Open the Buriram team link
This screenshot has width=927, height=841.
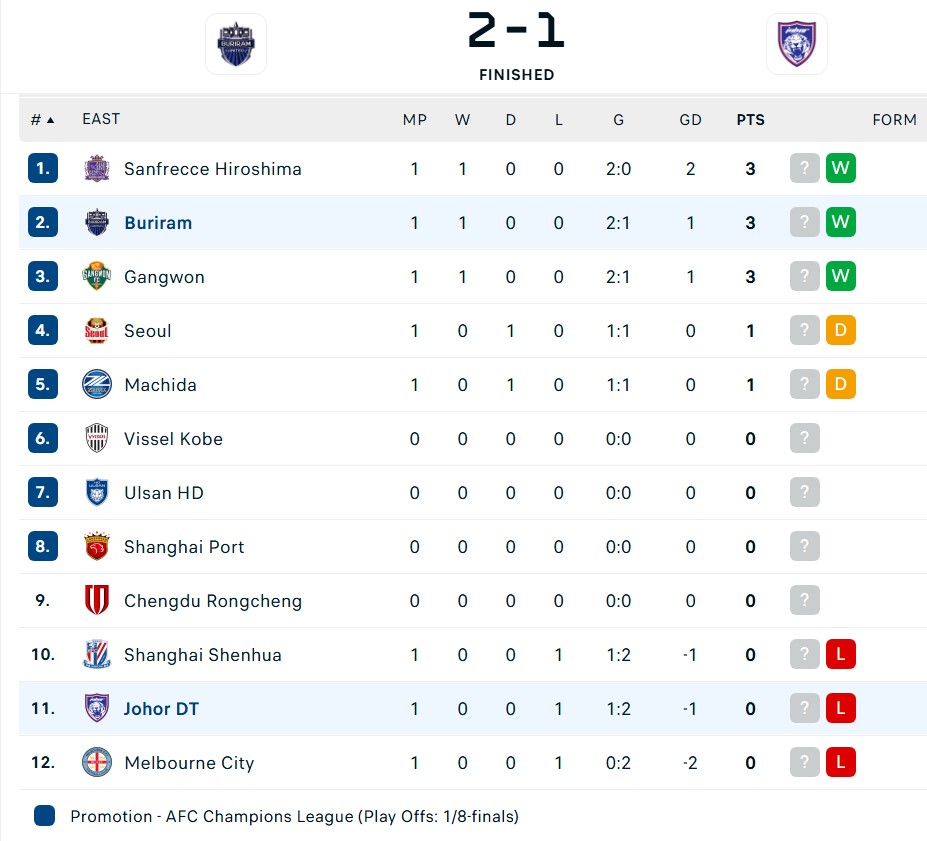click(158, 223)
